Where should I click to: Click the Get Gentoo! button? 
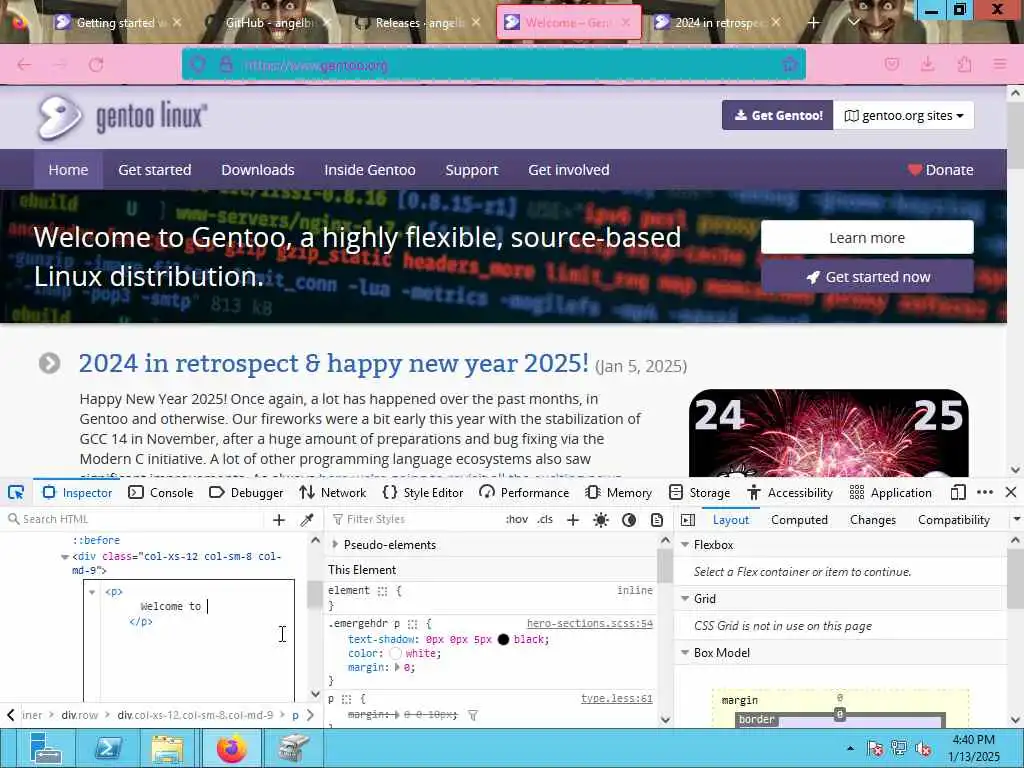777,116
